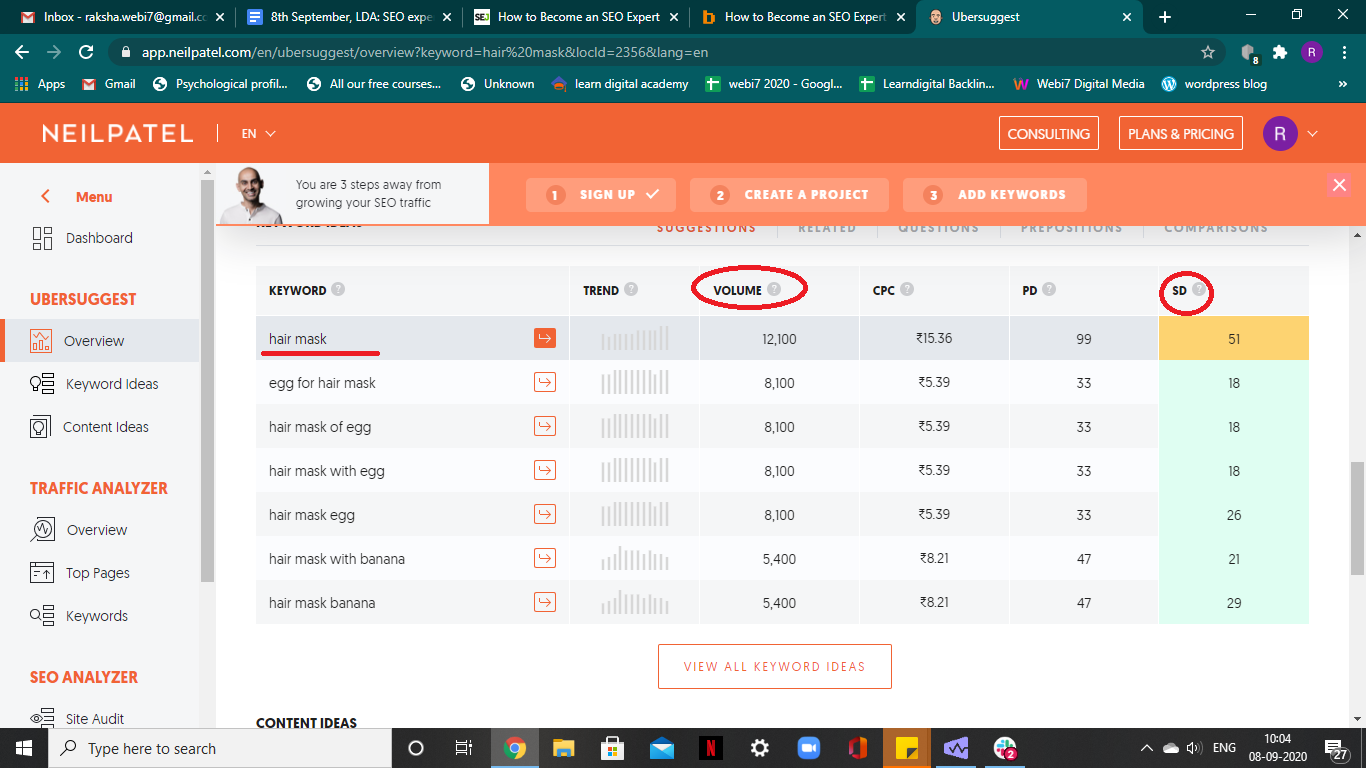1366x768 pixels.
Task: Open Chrome from the taskbar
Action: 515,748
